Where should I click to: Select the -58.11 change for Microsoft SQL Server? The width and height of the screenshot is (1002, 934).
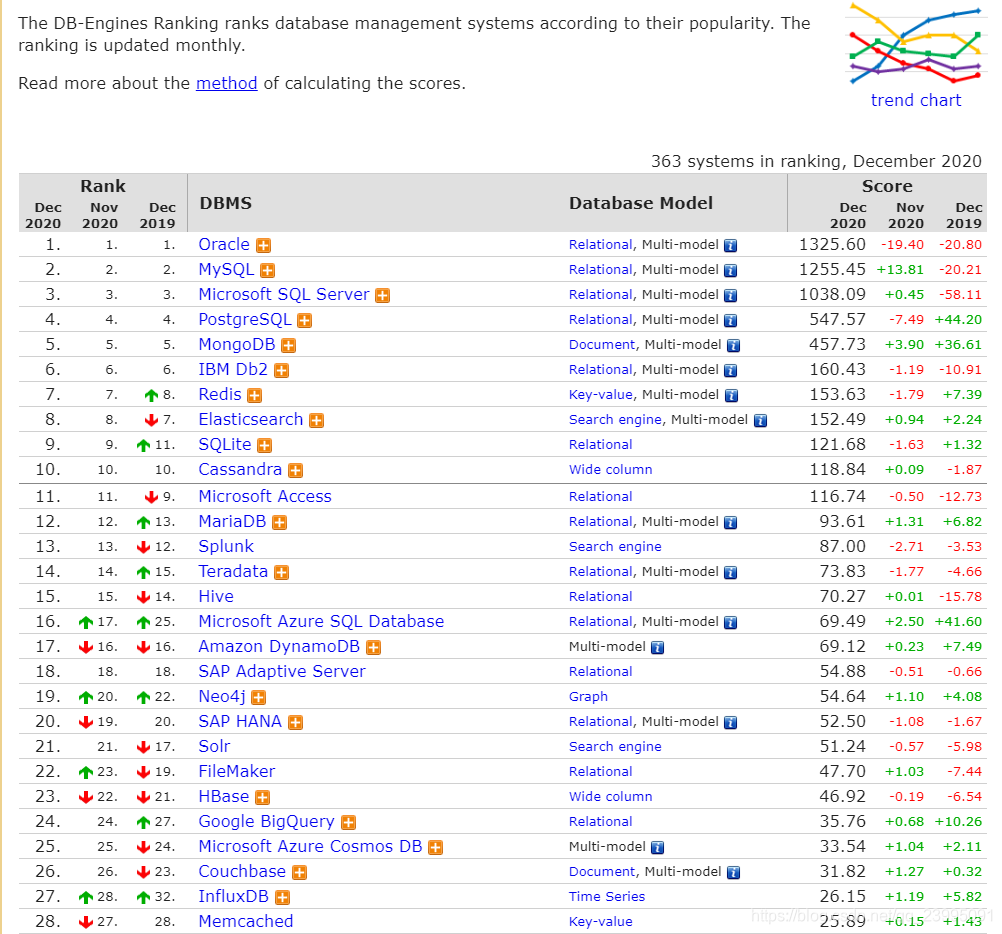[x=960, y=295]
